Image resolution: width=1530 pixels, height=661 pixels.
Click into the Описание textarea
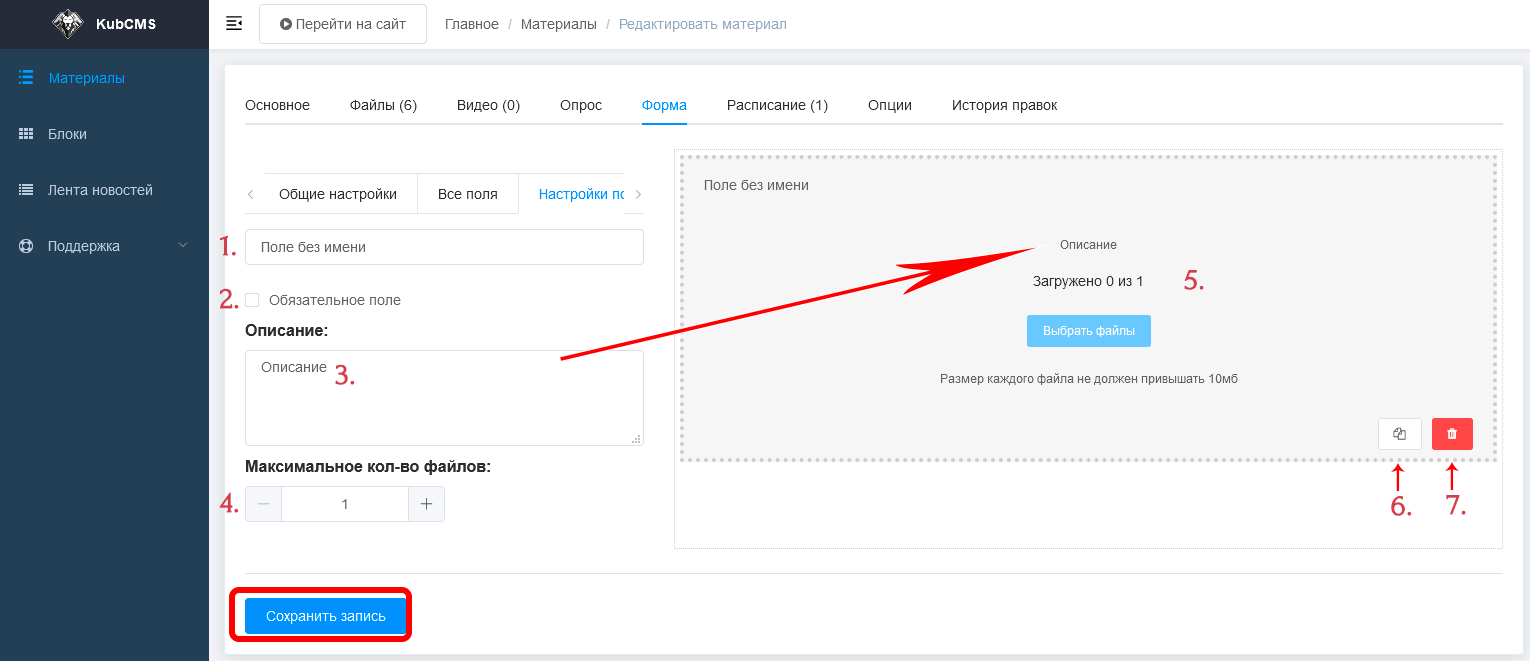[x=444, y=398]
